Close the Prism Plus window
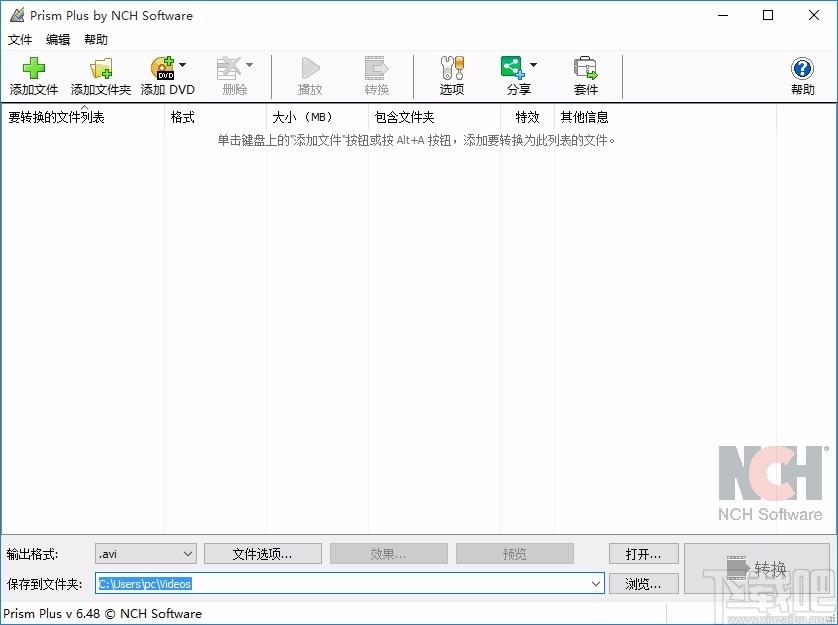 point(813,16)
